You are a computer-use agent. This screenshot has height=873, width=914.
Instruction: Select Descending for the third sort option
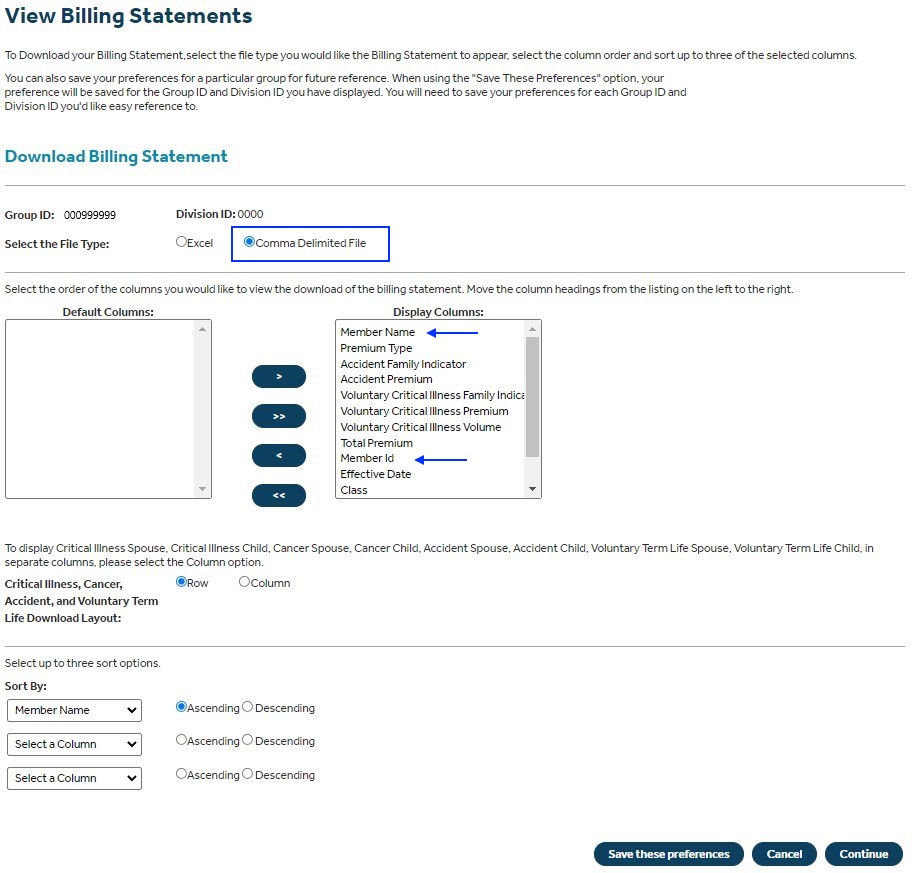pyautogui.click(x=247, y=774)
